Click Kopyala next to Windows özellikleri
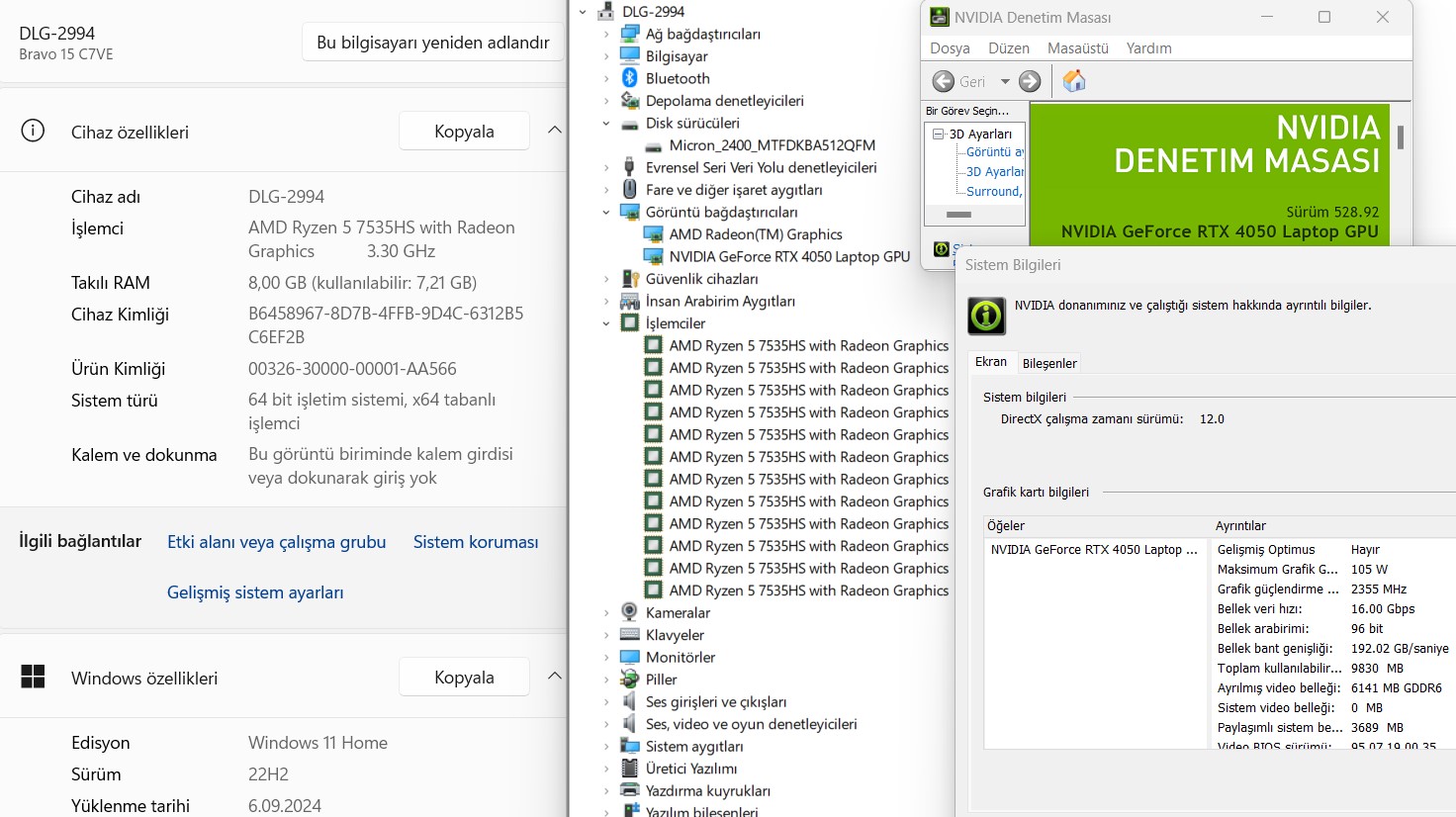The width and height of the screenshot is (1456, 817). click(x=464, y=678)
